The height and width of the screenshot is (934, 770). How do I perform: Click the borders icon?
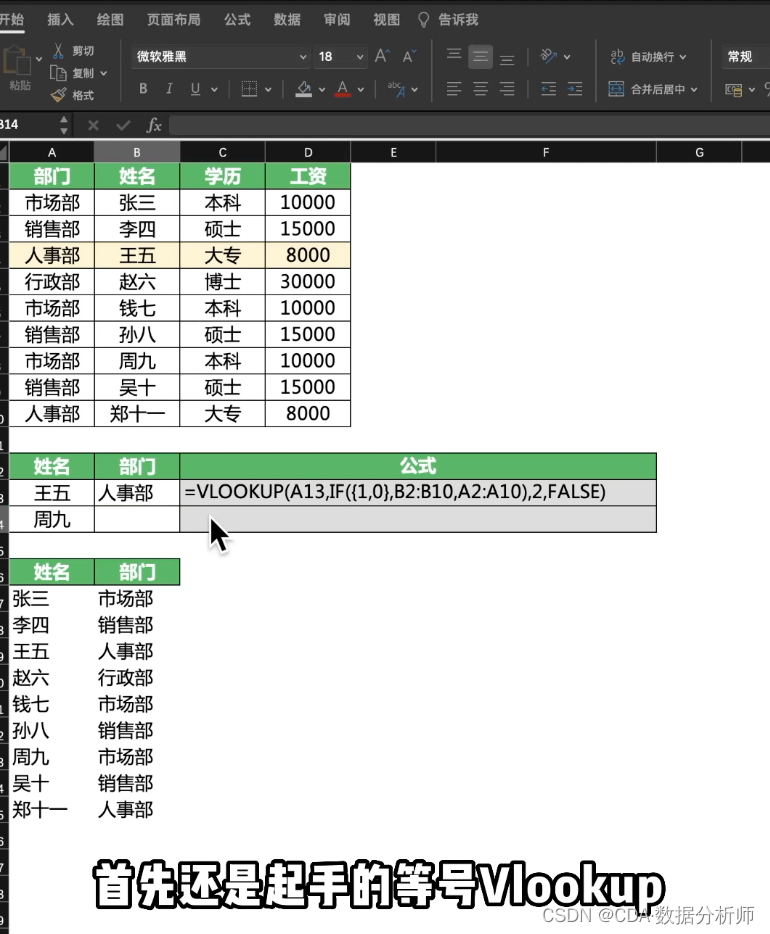(x=249, y=89)
